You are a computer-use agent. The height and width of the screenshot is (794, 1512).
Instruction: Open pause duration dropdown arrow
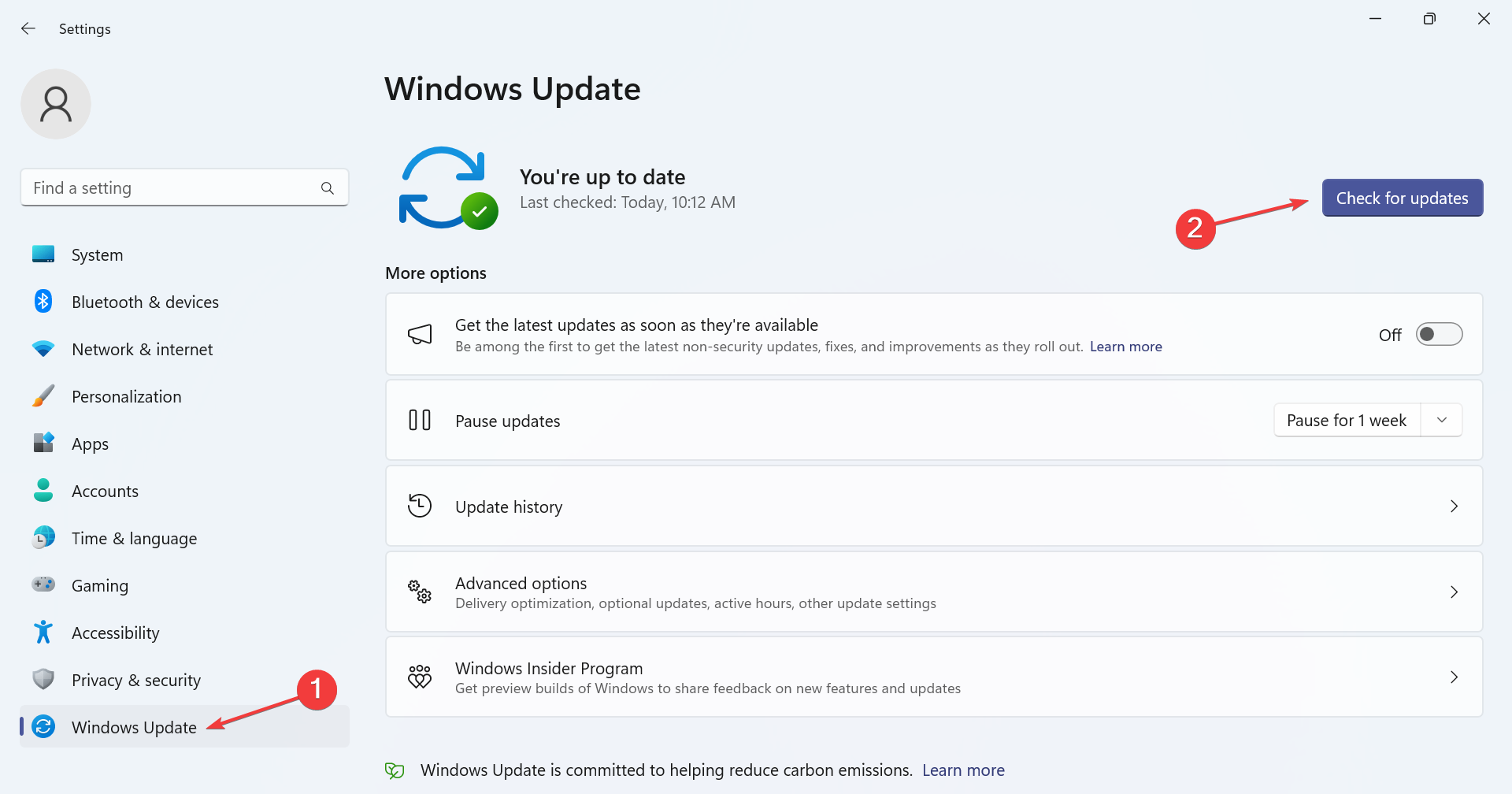point(1442,420)
